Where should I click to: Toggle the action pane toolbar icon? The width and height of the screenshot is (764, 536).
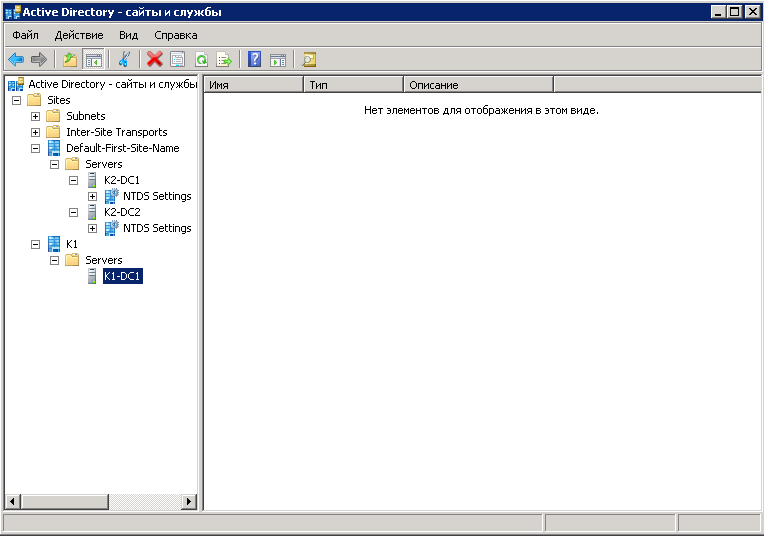[x=278, y=59]
